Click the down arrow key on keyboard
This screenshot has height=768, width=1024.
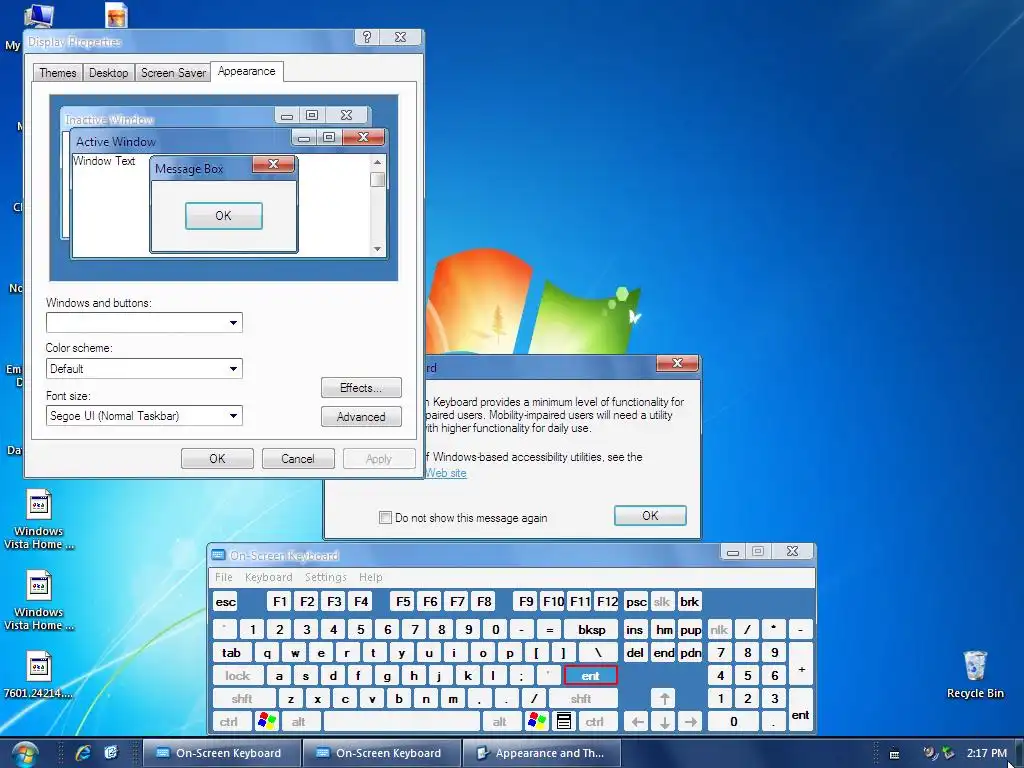pos(664,722)
